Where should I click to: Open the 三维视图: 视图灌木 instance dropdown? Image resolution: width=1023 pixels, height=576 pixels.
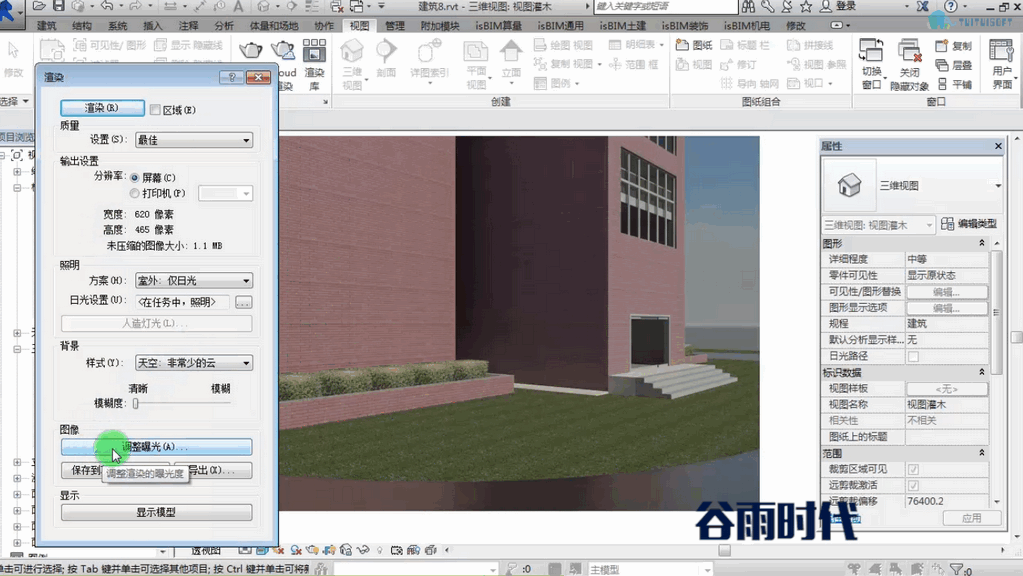tap(878, 225)
